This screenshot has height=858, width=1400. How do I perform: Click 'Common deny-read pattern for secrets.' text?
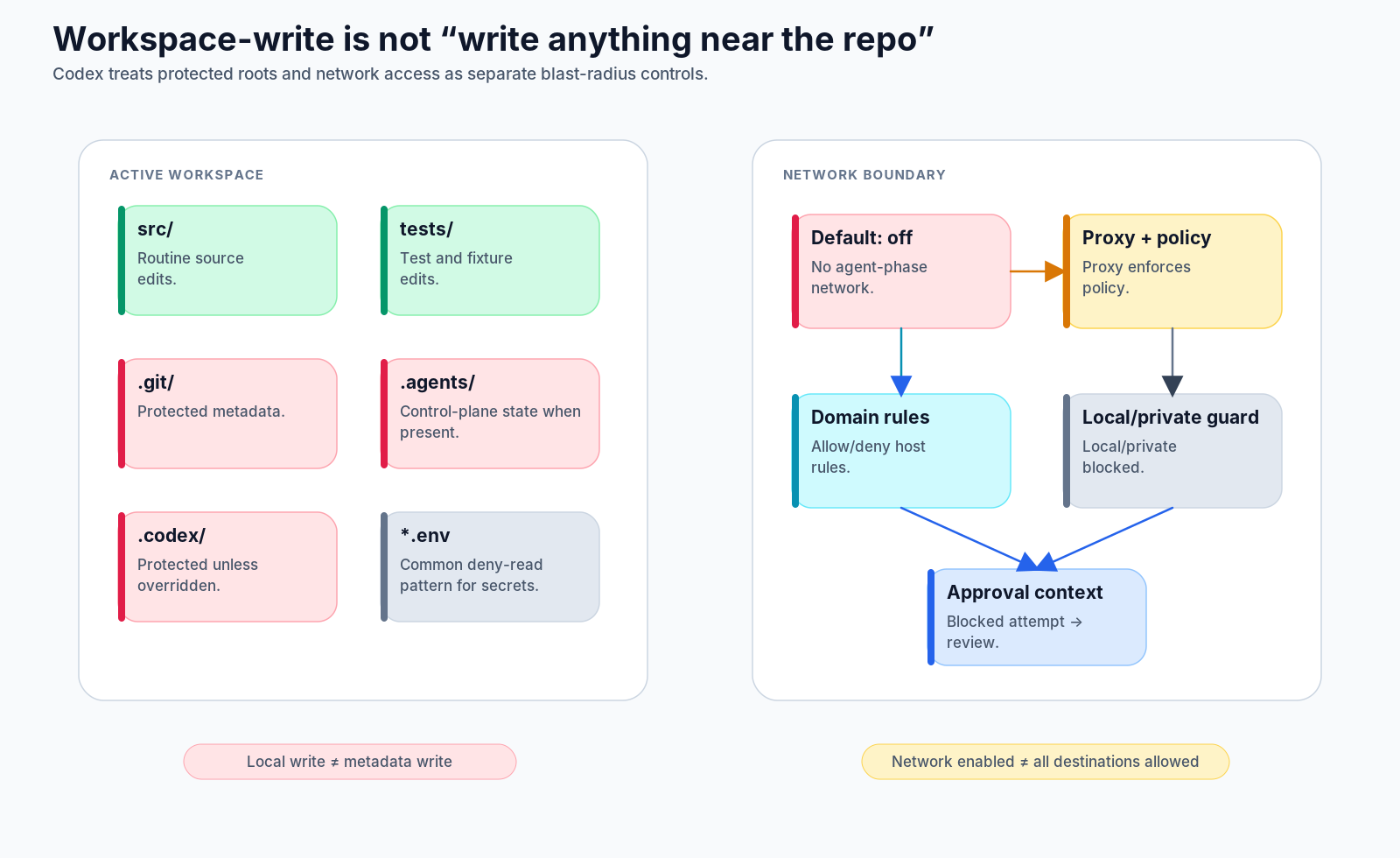[x=471, y=575]
